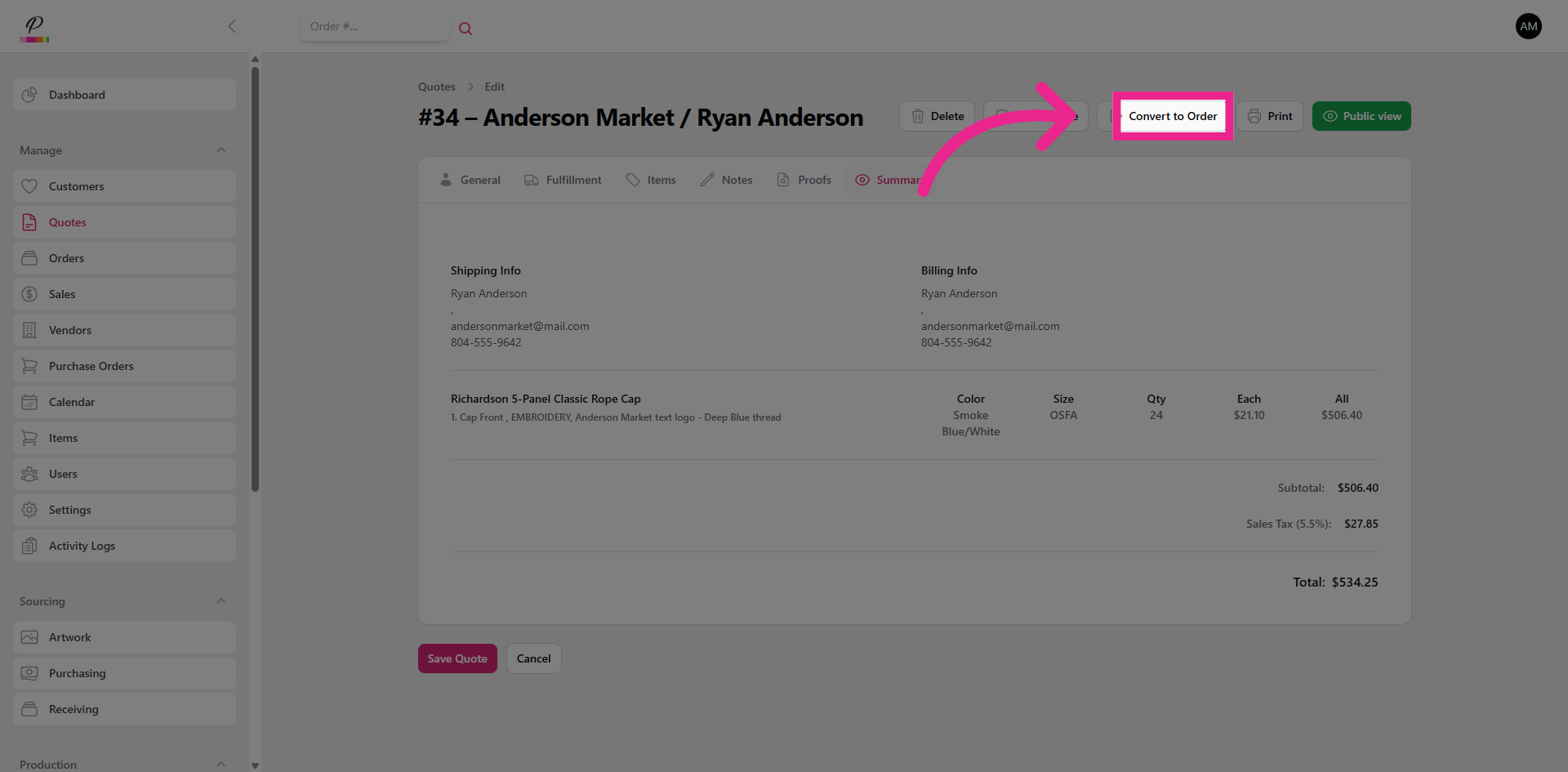The image size is (1568, 772).
Task: Open the Proofs tab
Action: 804,180
